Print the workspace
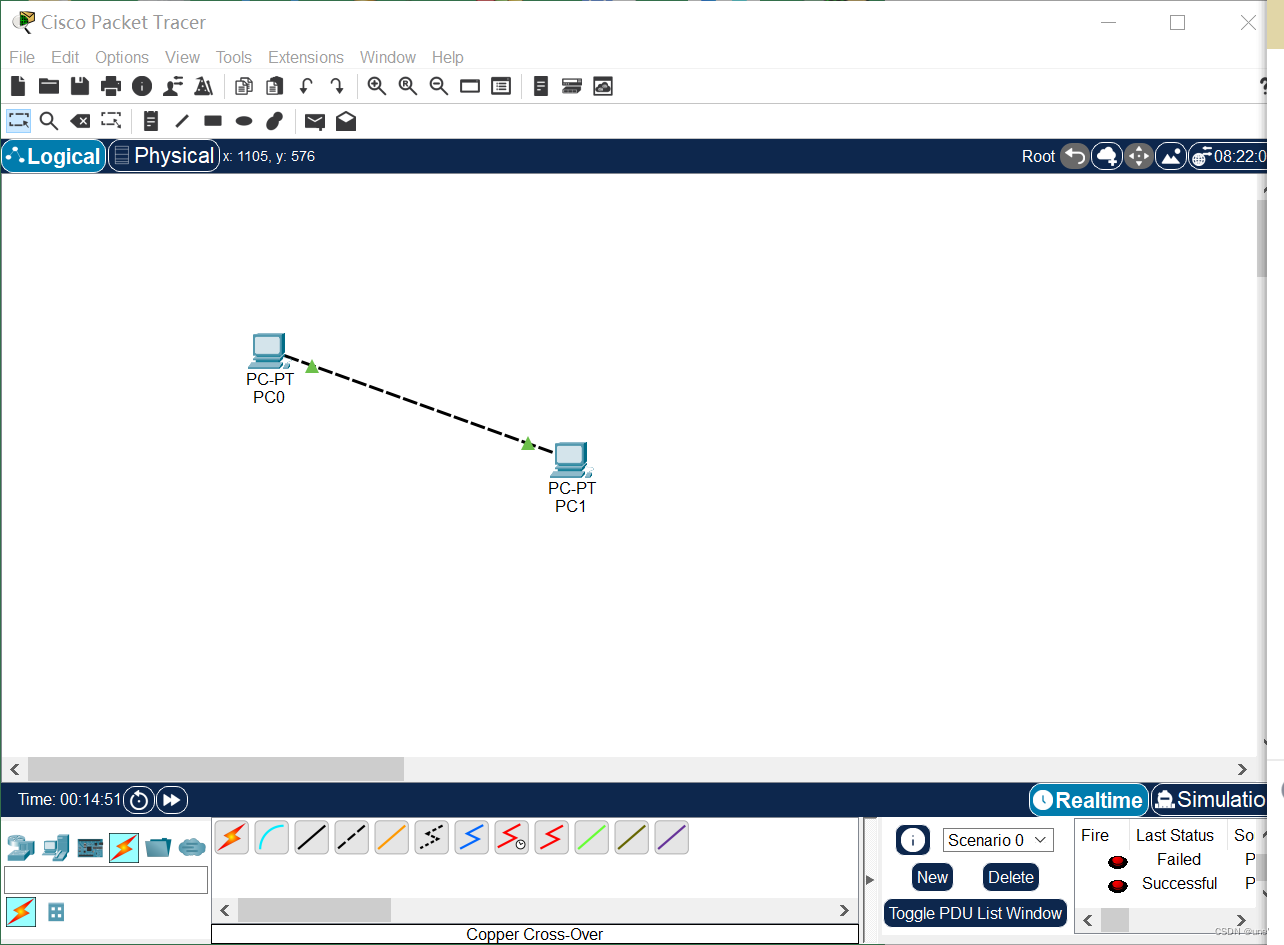Screen dimensions: 1284x945 tap(111, 86)
